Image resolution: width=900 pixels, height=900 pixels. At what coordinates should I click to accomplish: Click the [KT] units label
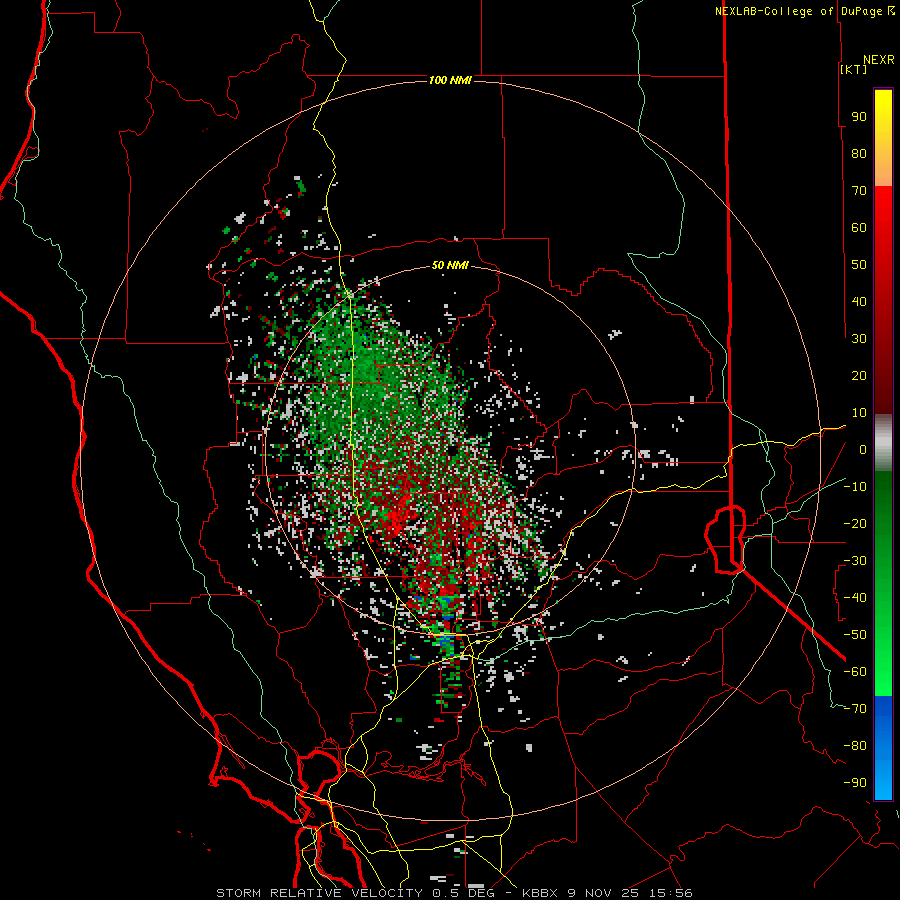854,69
